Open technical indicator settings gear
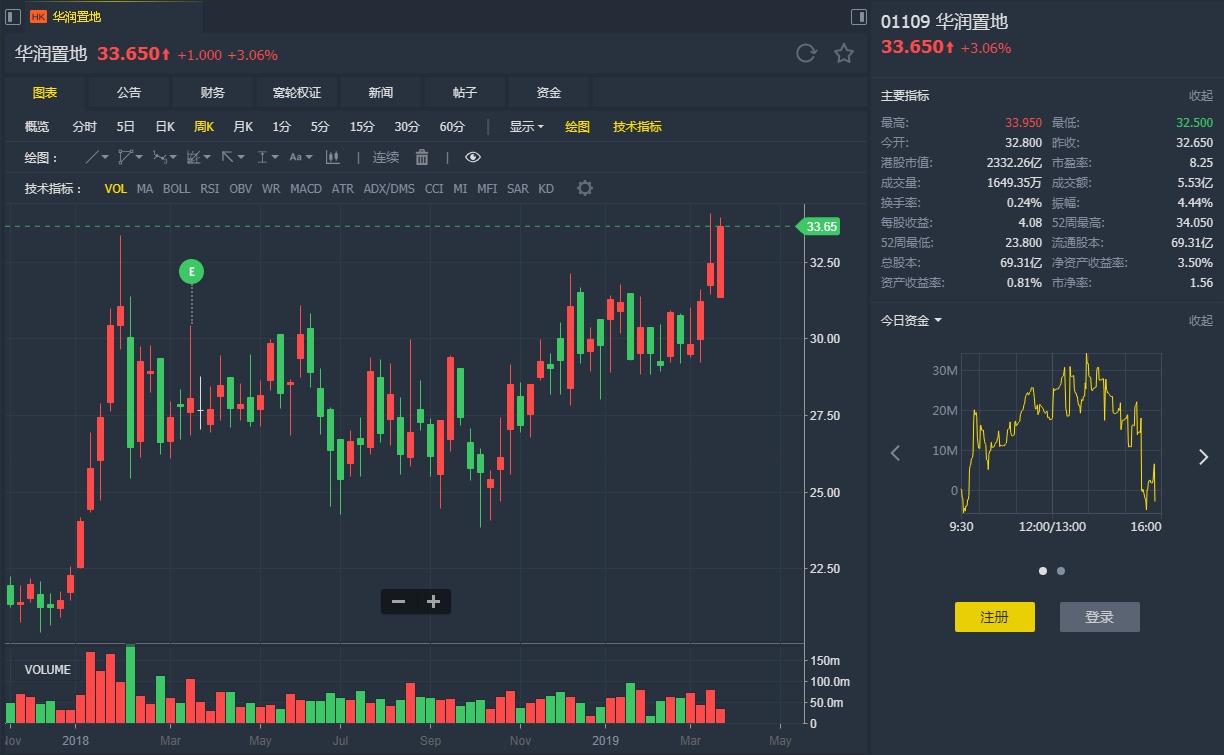Image resolution: width=1224 pixels, height=755 pixels. pyautogui.click(x=585, y=188)
